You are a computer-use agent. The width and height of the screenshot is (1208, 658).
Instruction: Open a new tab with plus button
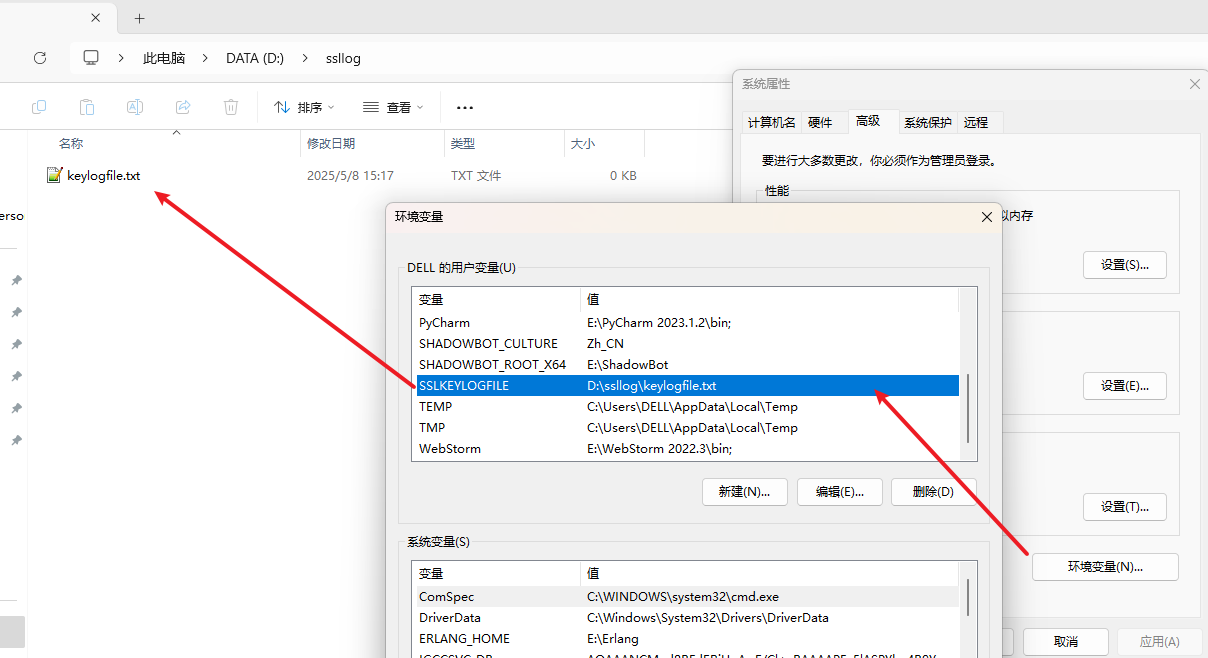click(x=139, y=18)
